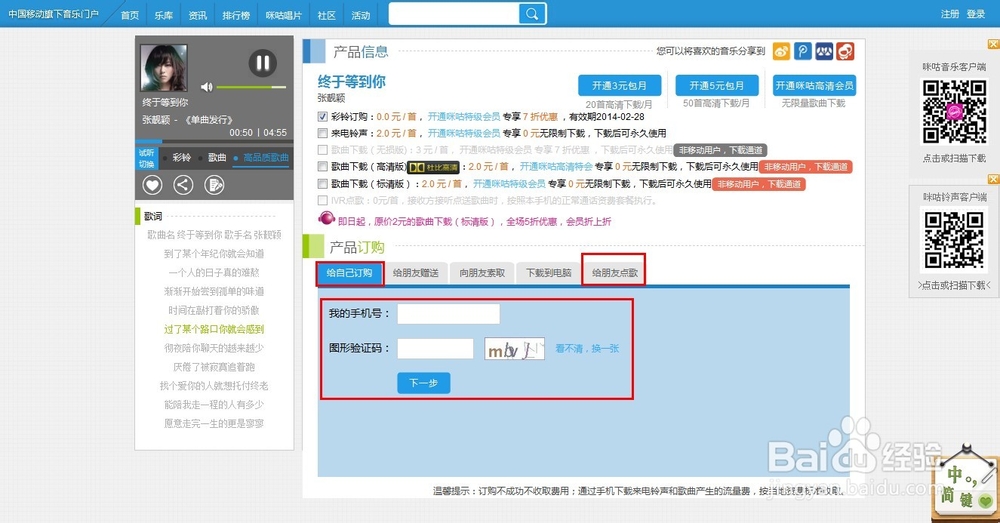Click 开通5元包月 button
The image size is (1000, 523).
pos(717,85)
